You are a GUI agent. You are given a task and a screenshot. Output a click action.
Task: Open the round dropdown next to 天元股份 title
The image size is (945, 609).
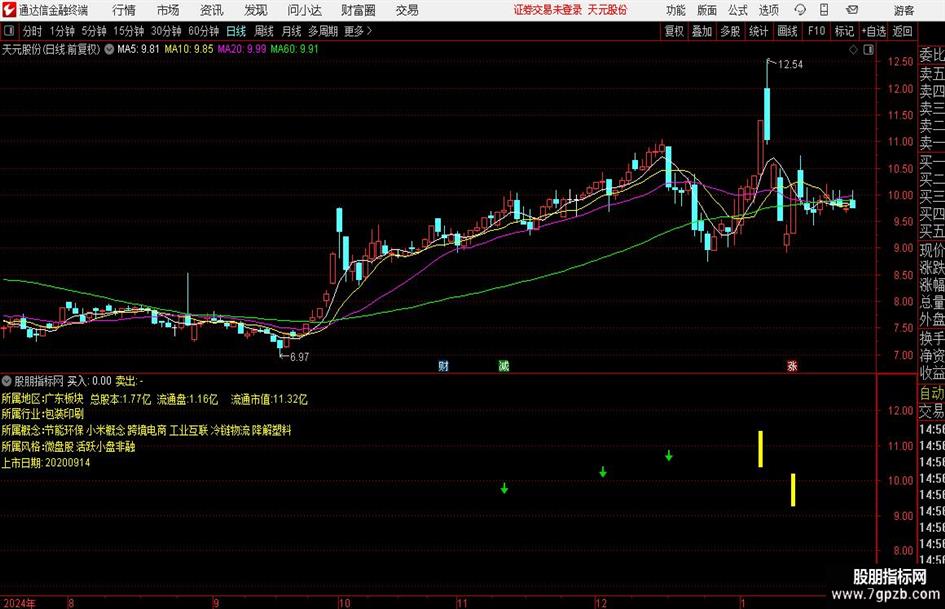pos(109,49)
